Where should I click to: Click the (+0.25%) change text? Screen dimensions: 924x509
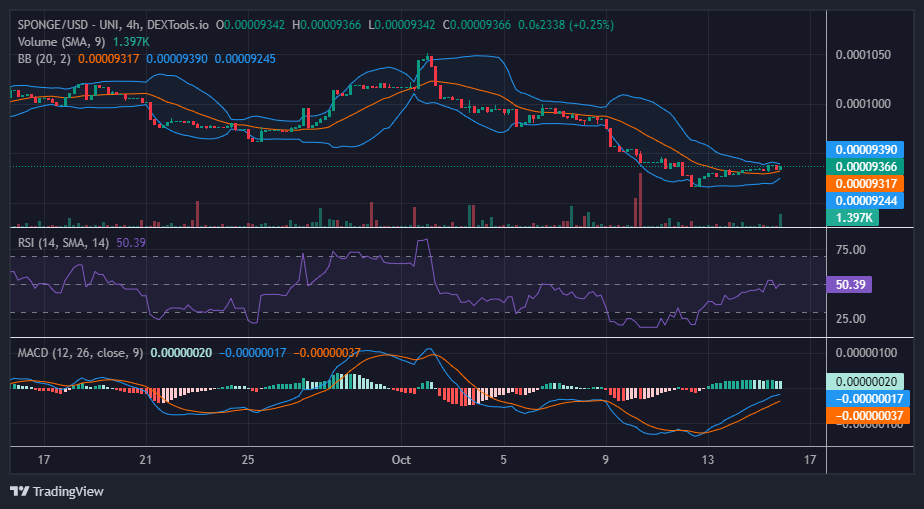point(591,25)
